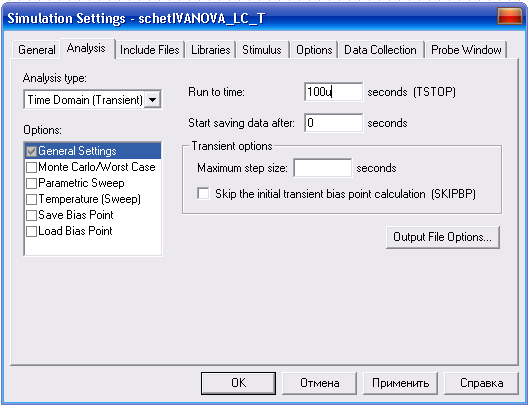Confirm settings with the OK button
The height and width of the screenshot is (405, 528).
(238, 383)
